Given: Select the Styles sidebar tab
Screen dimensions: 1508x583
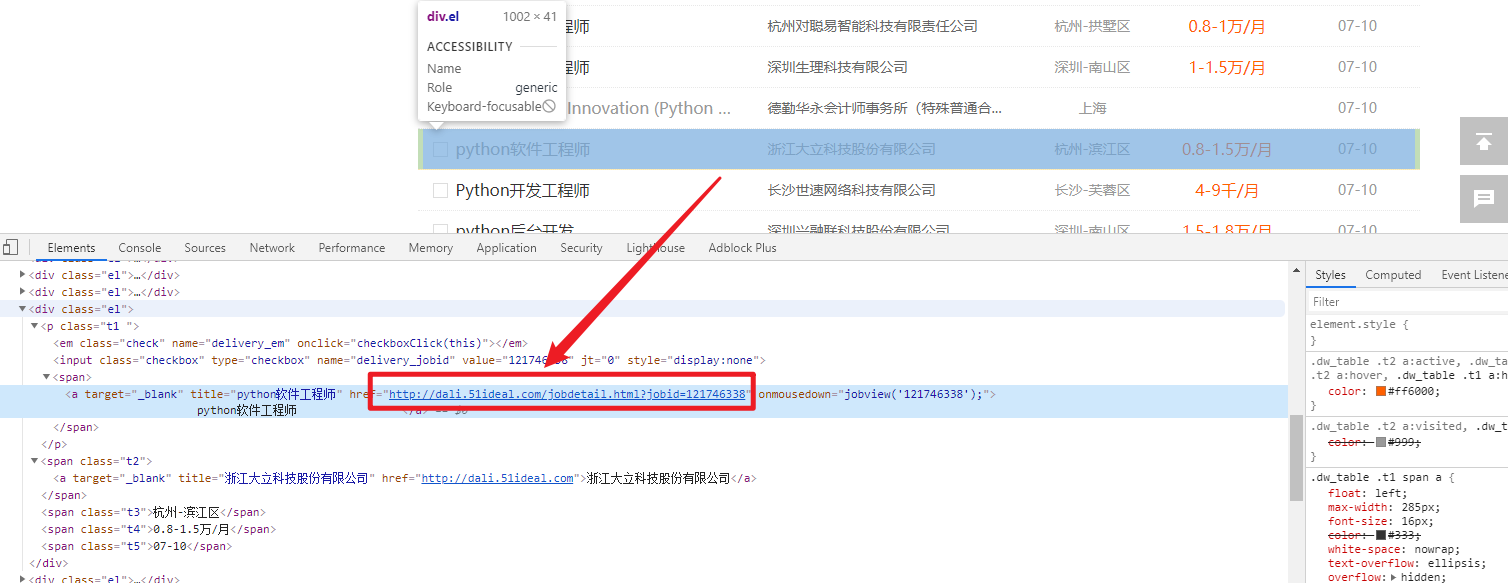Looking at the screenshot, I should point(1330,275).
